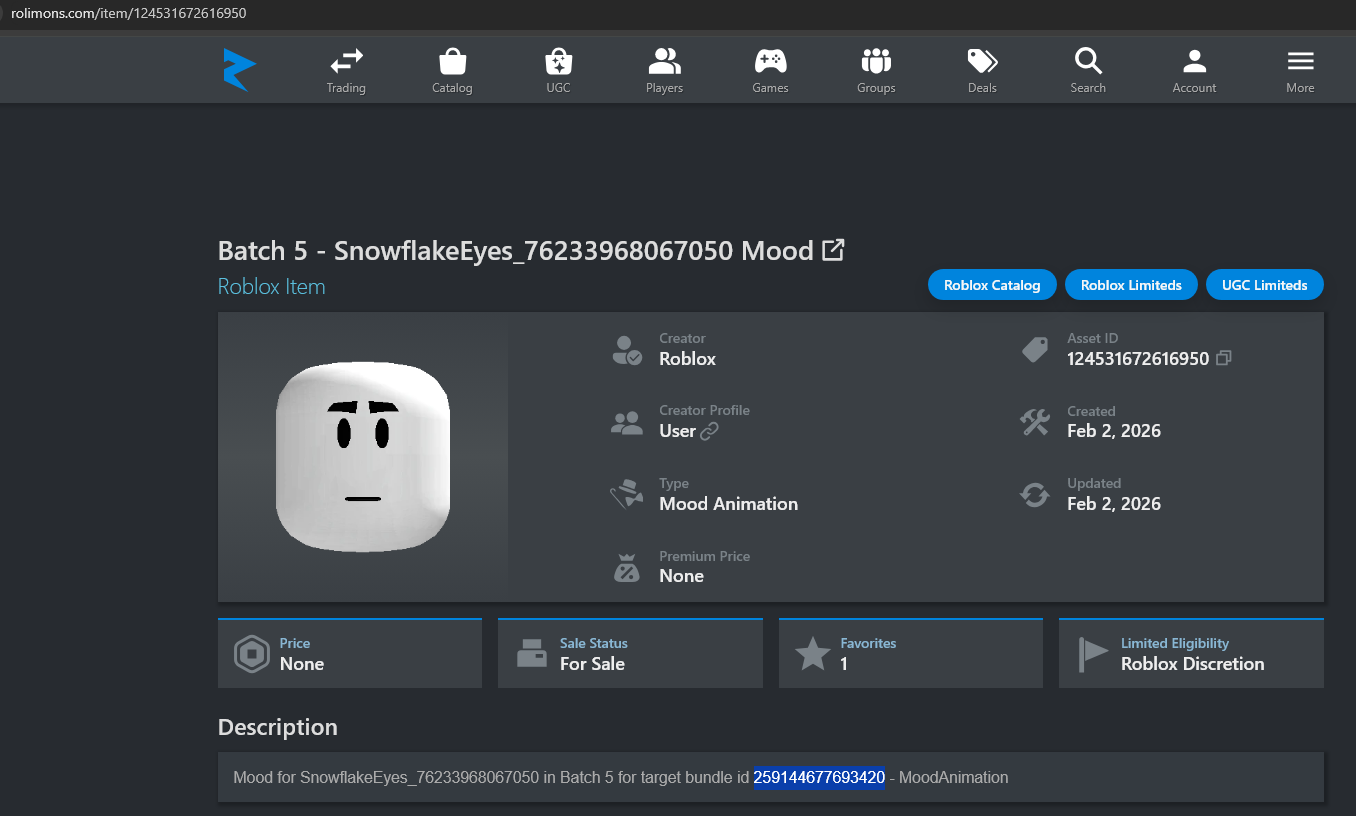Open the Account person icon
Screen dimensions: 1356x816
click(x=1194, y=61)
